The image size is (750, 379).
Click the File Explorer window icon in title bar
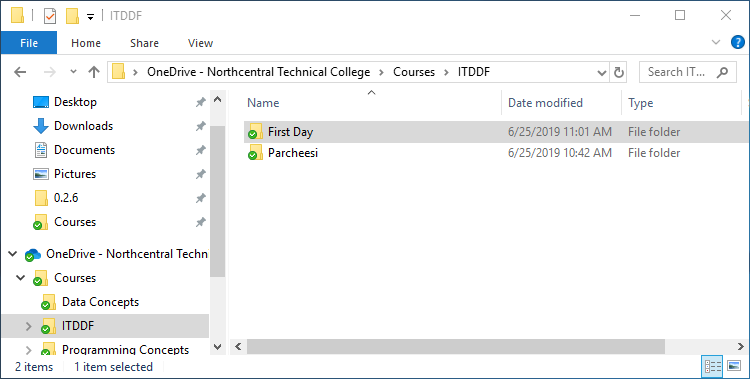click(18, 16)
